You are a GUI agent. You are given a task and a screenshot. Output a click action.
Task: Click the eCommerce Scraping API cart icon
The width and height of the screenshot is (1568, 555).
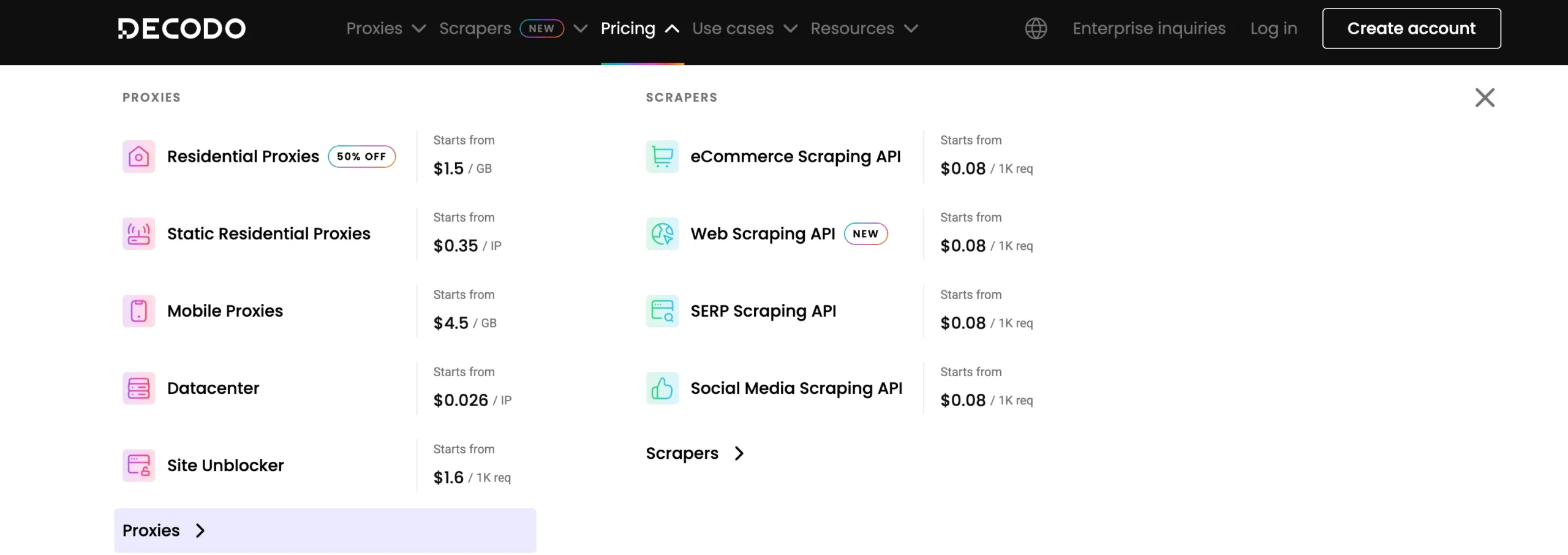[x=662, y=156]
